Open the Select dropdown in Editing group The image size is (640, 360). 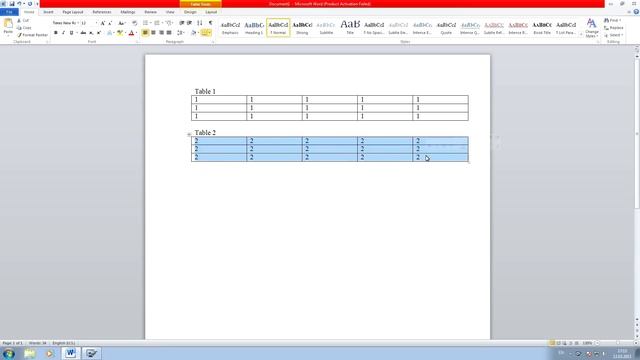point(613,35)
